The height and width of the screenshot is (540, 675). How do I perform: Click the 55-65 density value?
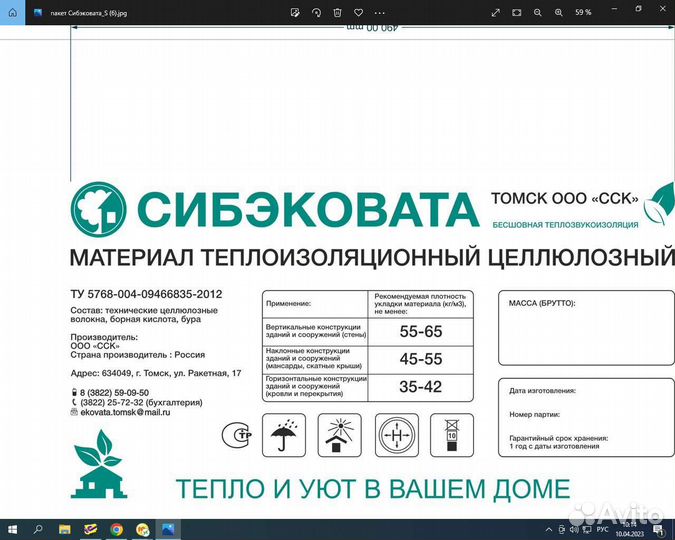pos(421,332)
